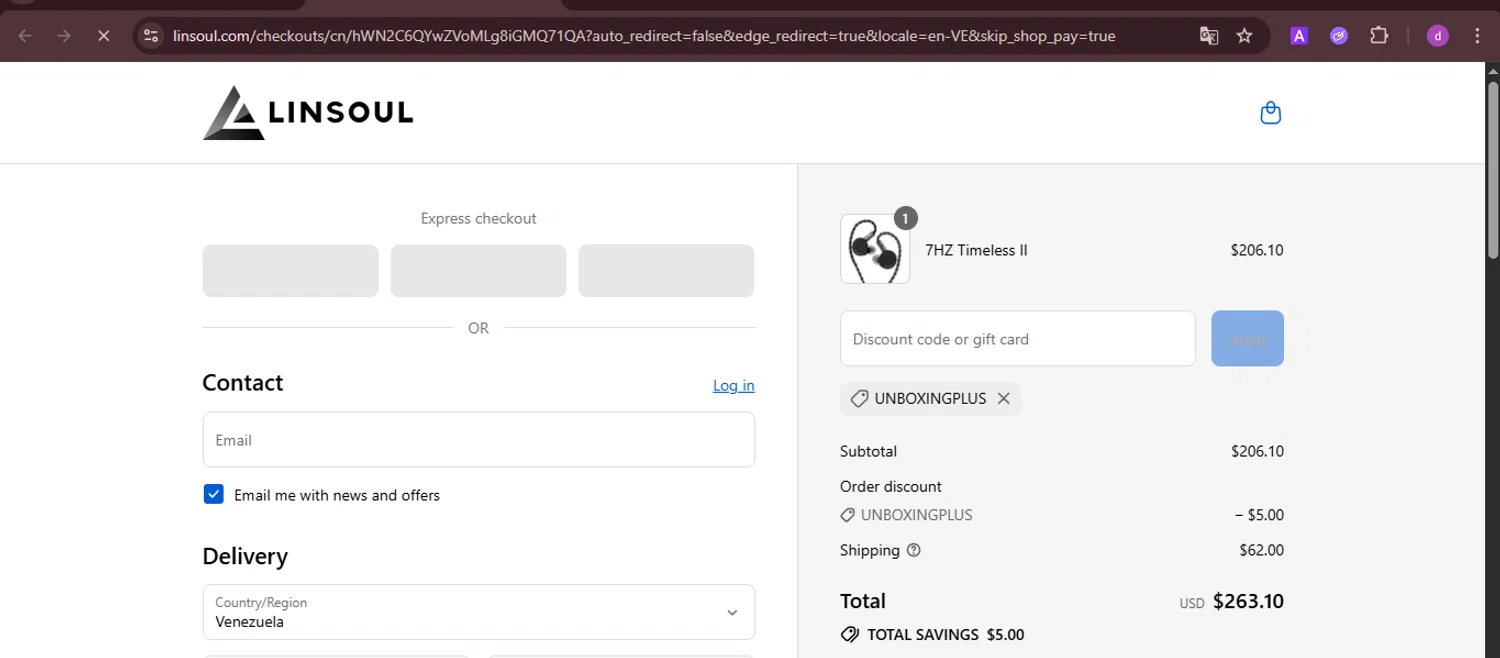1500x658 pixels.
Task: Click the Log in link
Action: point(734,385)
